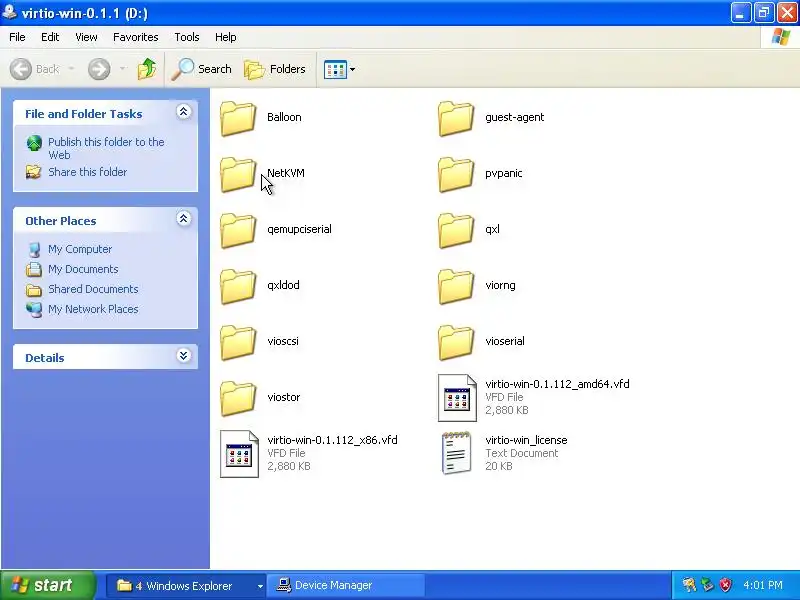Click the pvpanic folder name

[504, 173]
